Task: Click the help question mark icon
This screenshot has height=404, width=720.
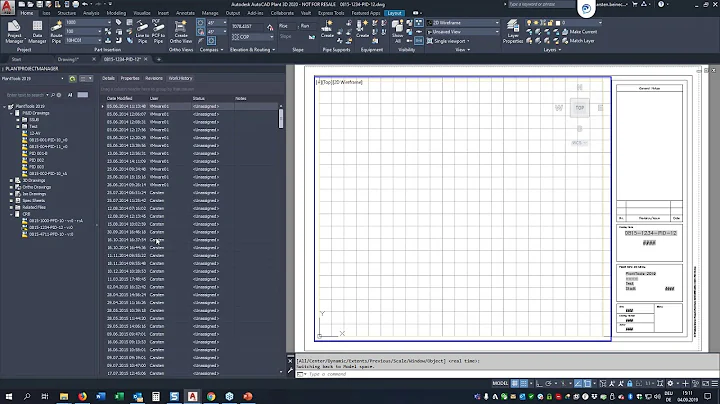Action: (x=661, y=4)
